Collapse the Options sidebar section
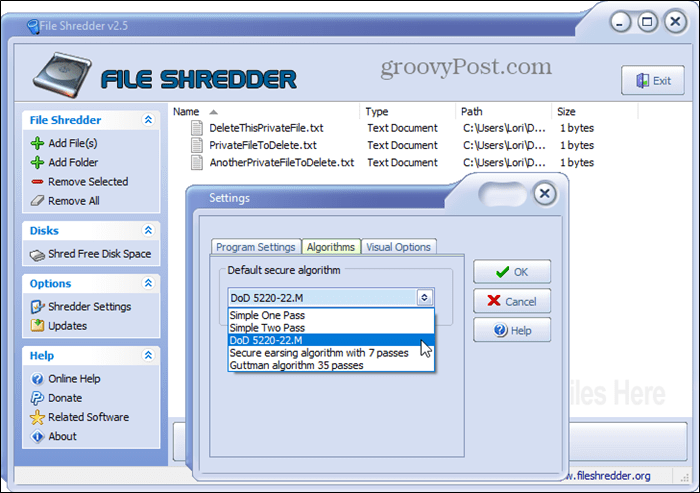The height and width of the screenshot is (493, 700). tap(148, 283)
